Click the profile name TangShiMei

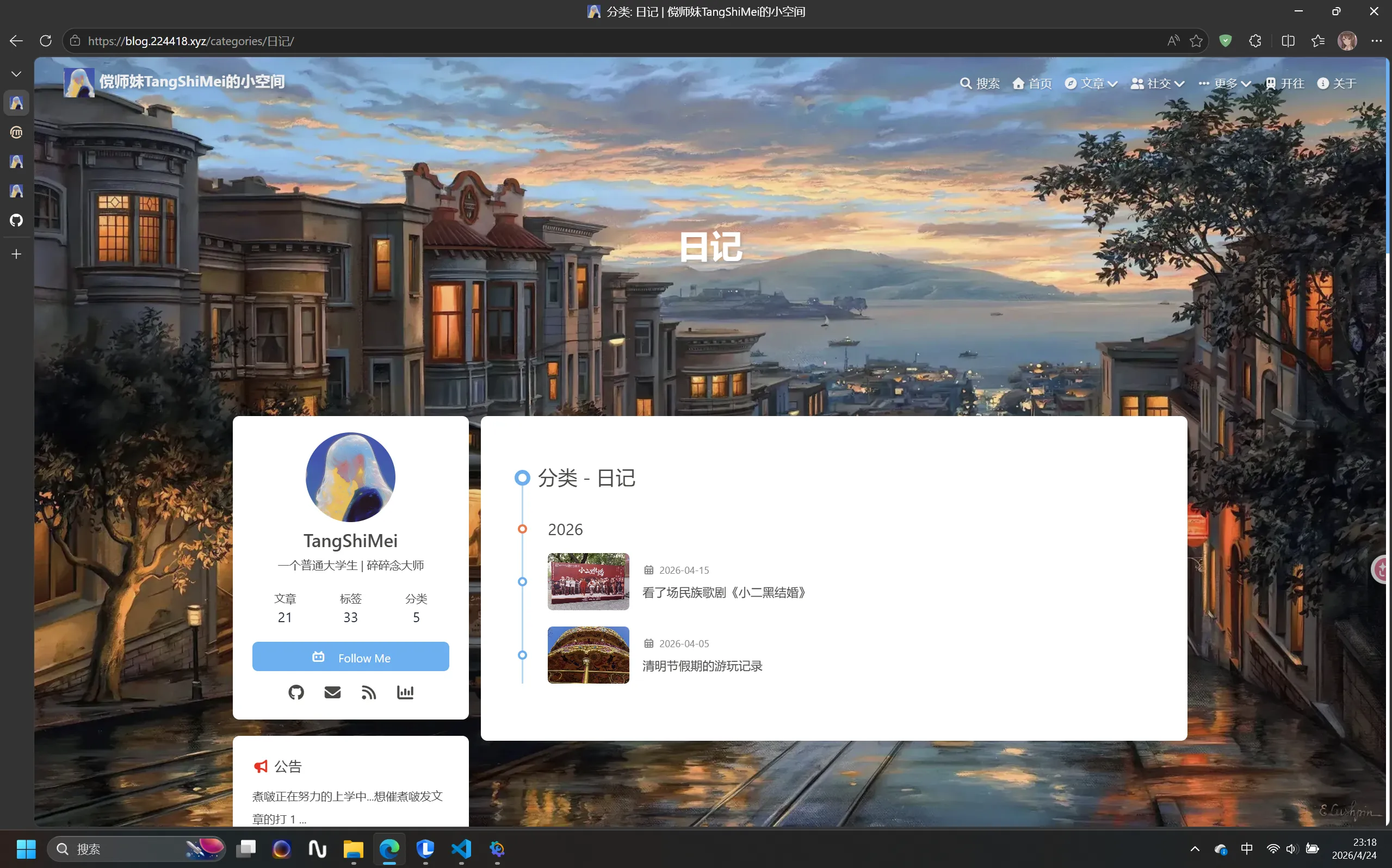350,541
